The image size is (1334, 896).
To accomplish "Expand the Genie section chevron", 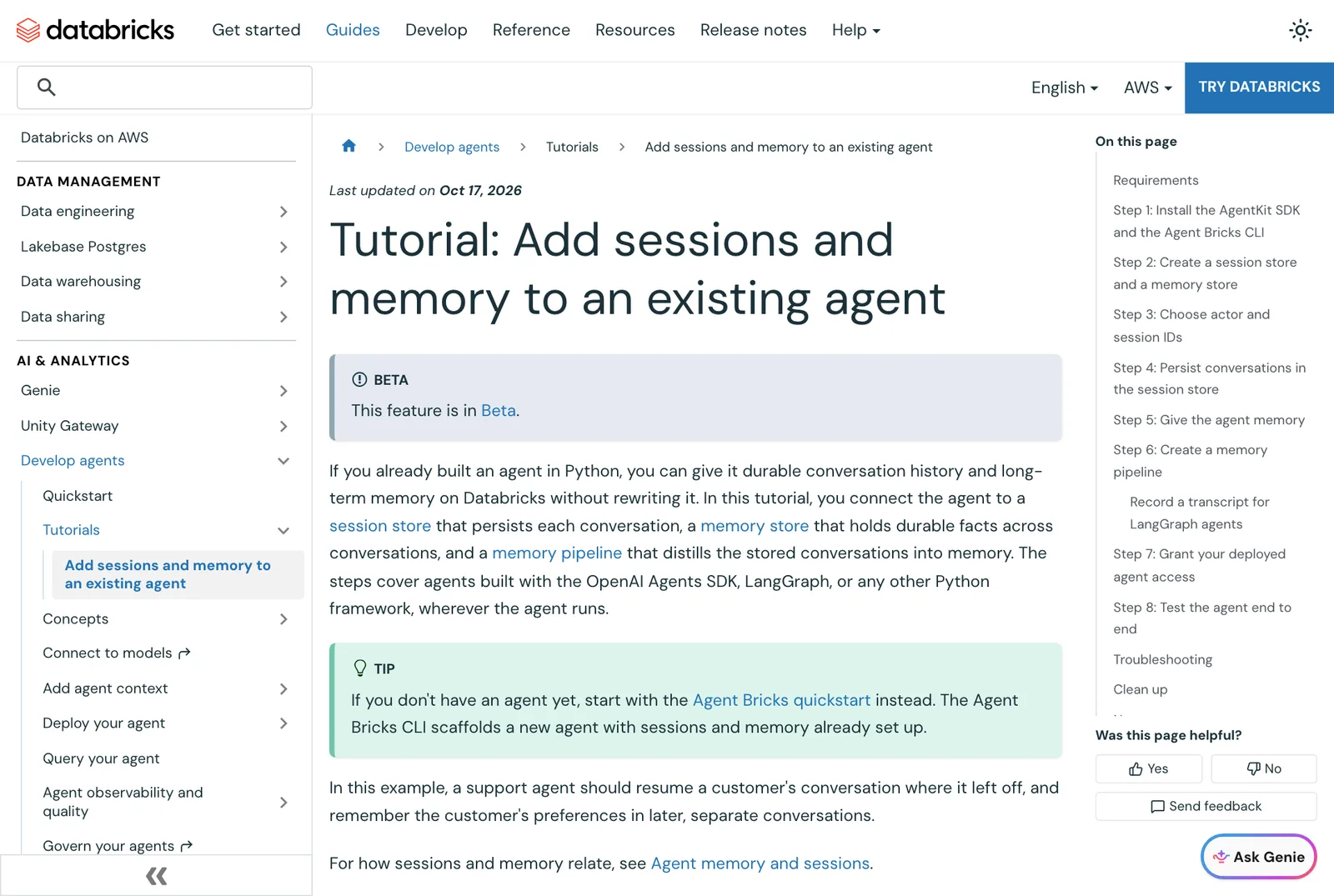I will coord(283,391).
